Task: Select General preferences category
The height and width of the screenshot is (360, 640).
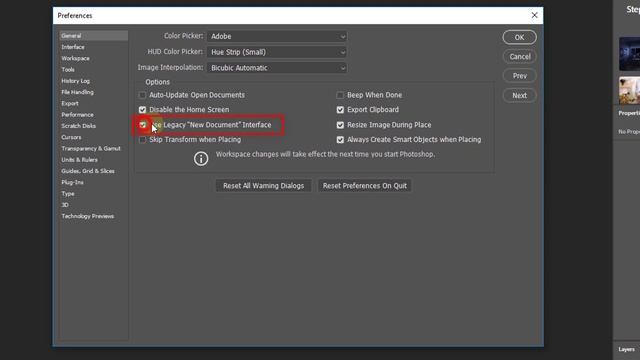Action: pos(93,36)
